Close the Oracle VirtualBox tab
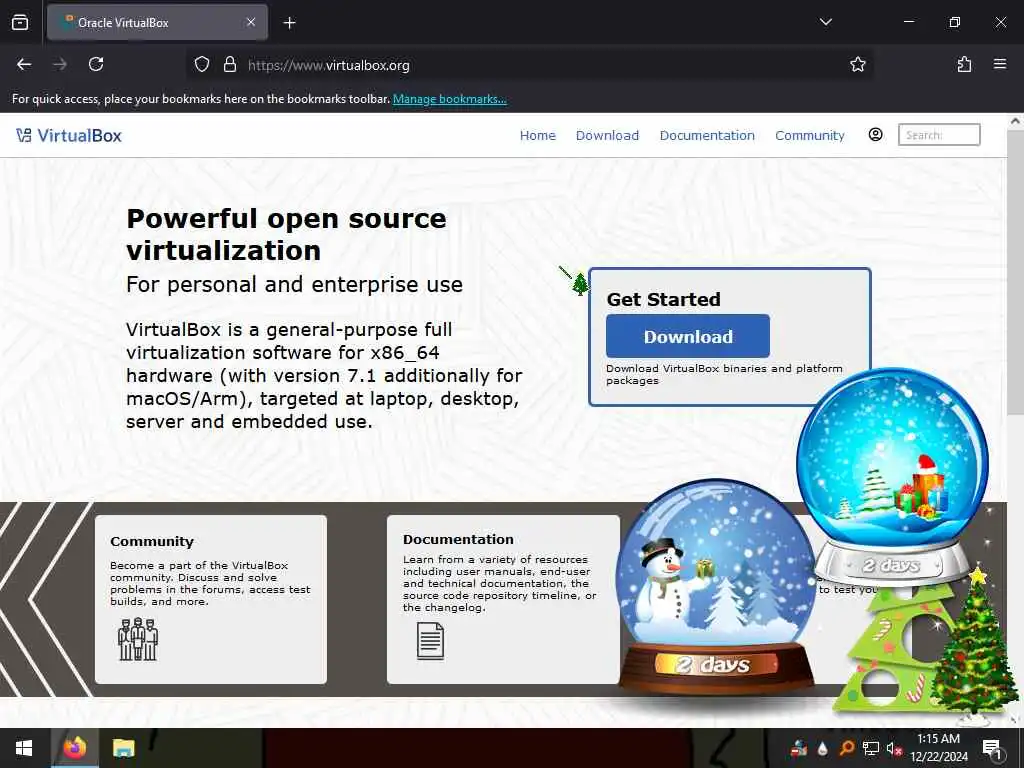The image size is (1024, 768). [x=251, y=22]
